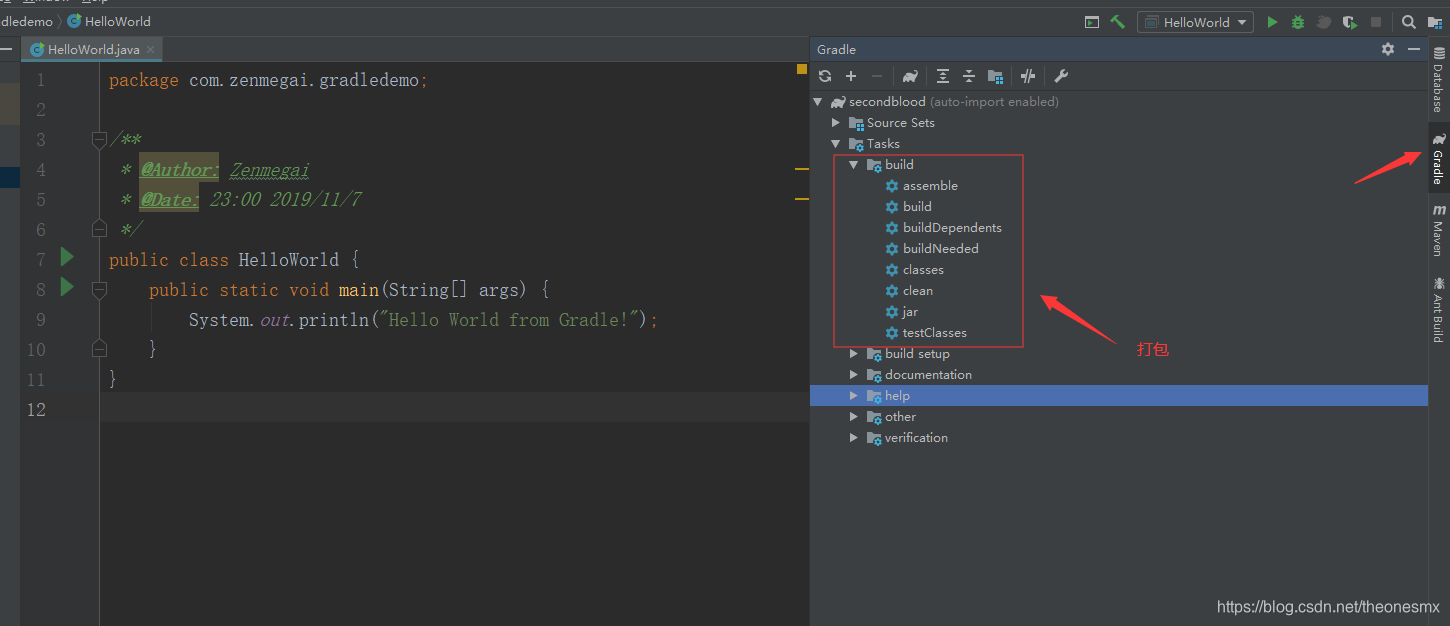Expand the build setup group
The height and width of the screenshot is (626, 1450).
pos(854,354)
